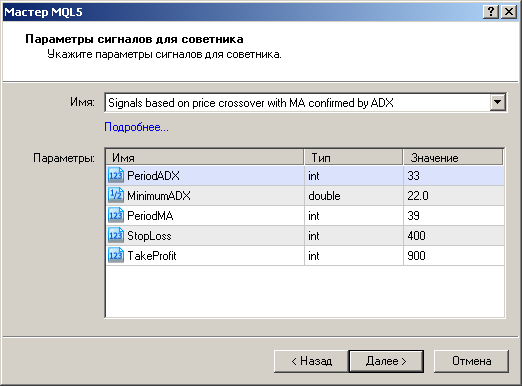Select the TakeProfit parameter name
This screenshot has width=522, height=386.
coord(152,256)
